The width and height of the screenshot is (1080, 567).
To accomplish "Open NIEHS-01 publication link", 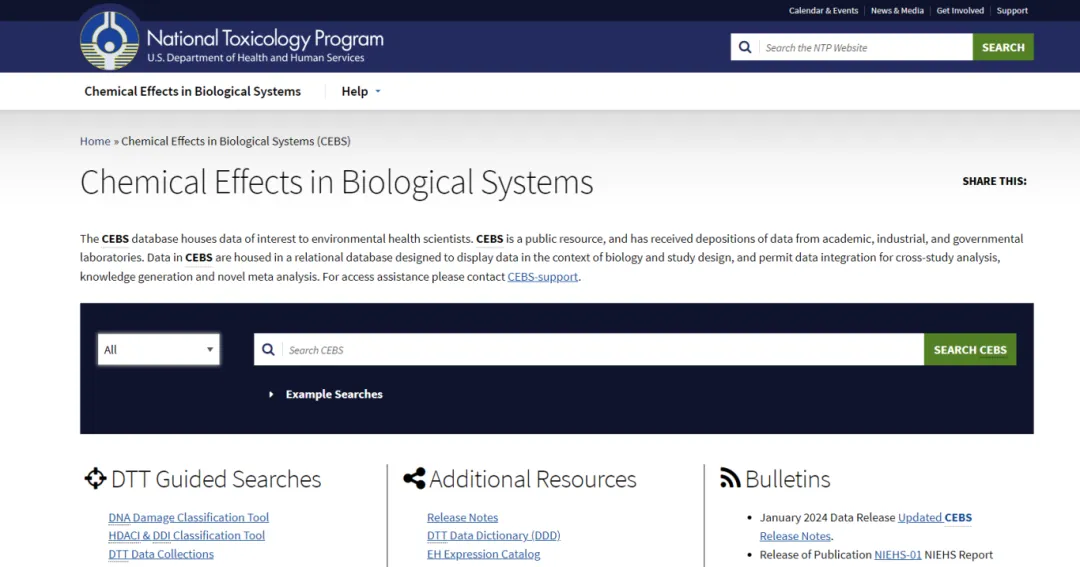I will point(897,555).
